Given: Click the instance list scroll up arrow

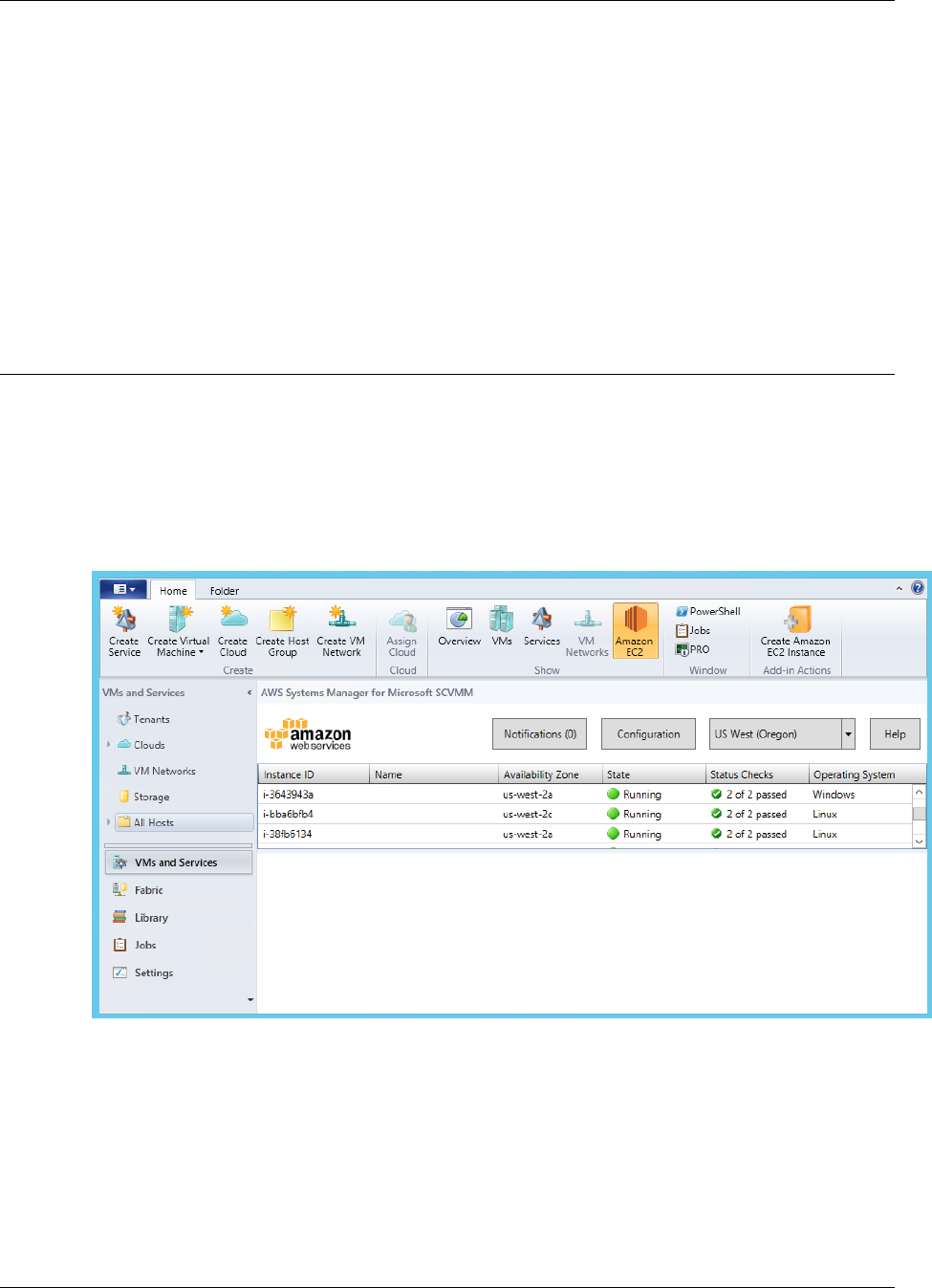Looking at the screenshot, I should point(920,792).
